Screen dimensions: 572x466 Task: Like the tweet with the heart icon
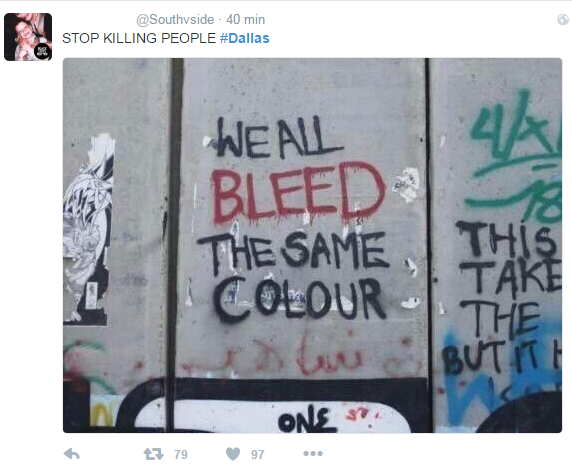(233, 454)
